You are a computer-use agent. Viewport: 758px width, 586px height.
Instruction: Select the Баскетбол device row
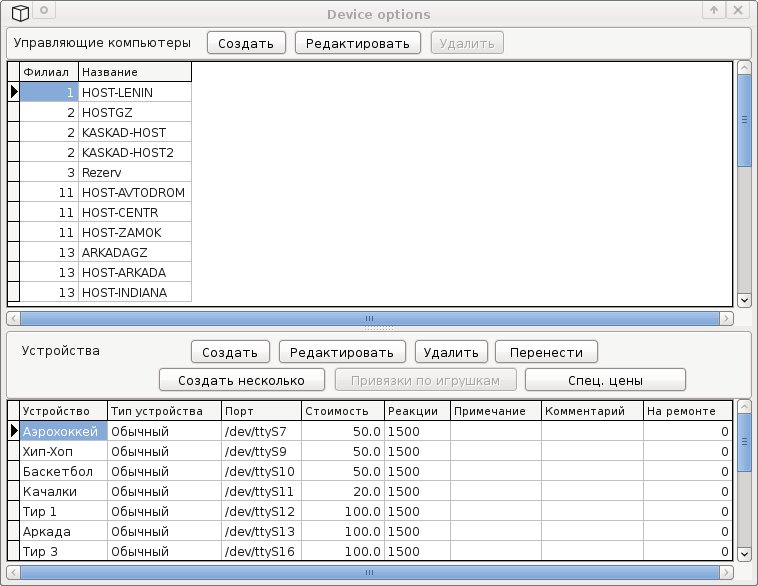[x=60, y=471]
